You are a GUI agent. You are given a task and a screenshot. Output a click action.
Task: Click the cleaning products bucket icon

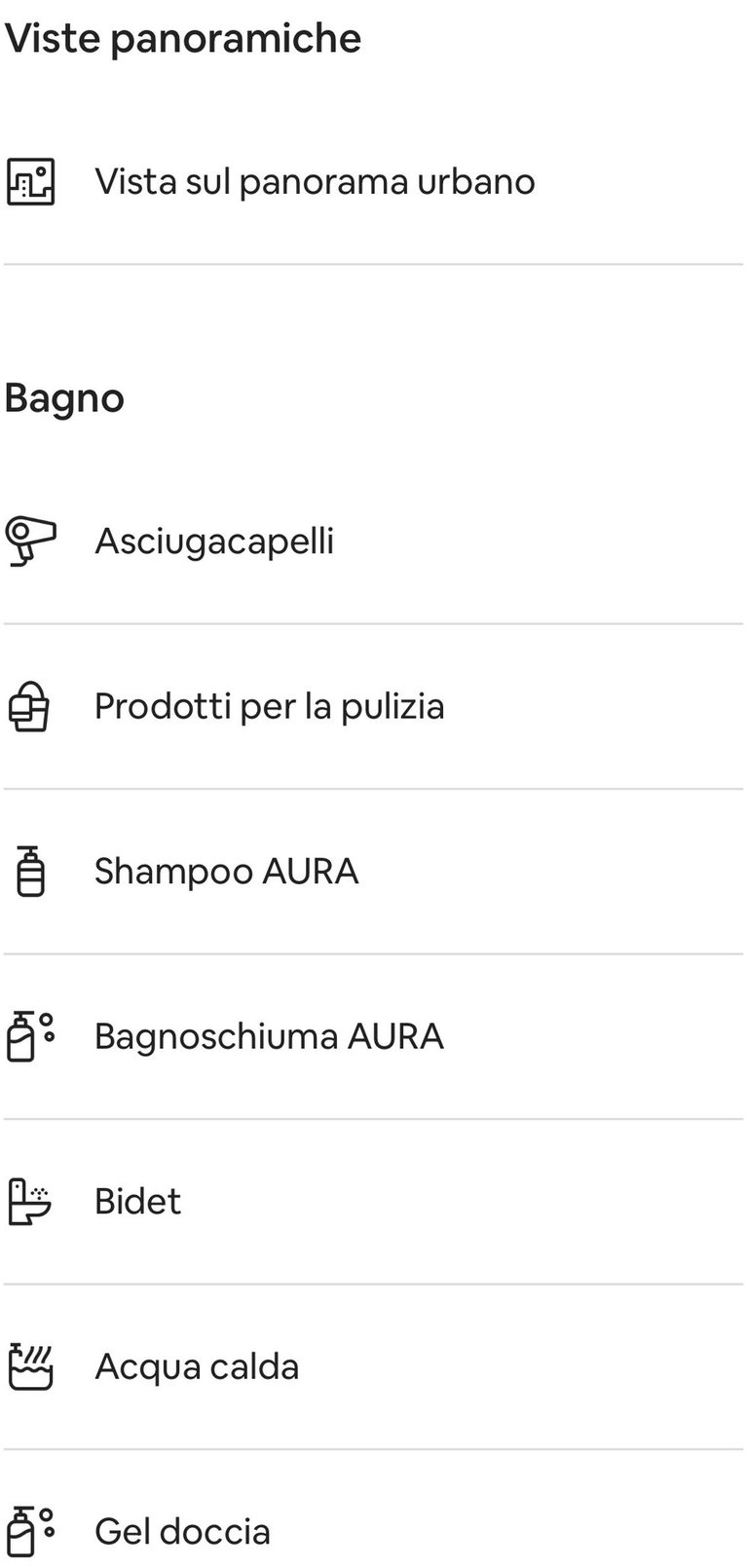tap(29, 706)
